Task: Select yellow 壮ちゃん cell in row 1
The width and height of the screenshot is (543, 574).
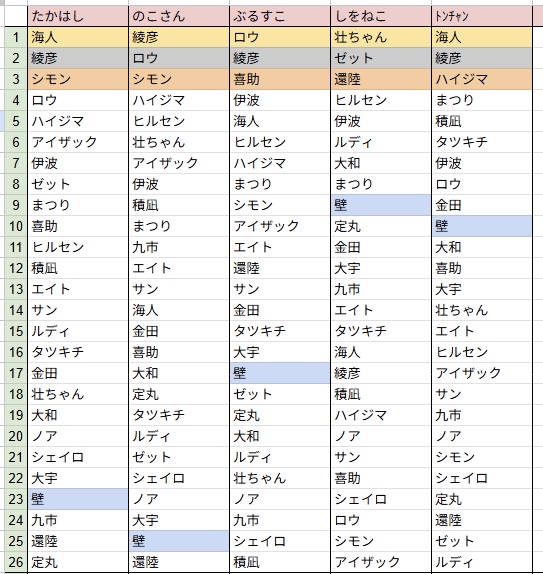Action: click(x=381, y=37)
